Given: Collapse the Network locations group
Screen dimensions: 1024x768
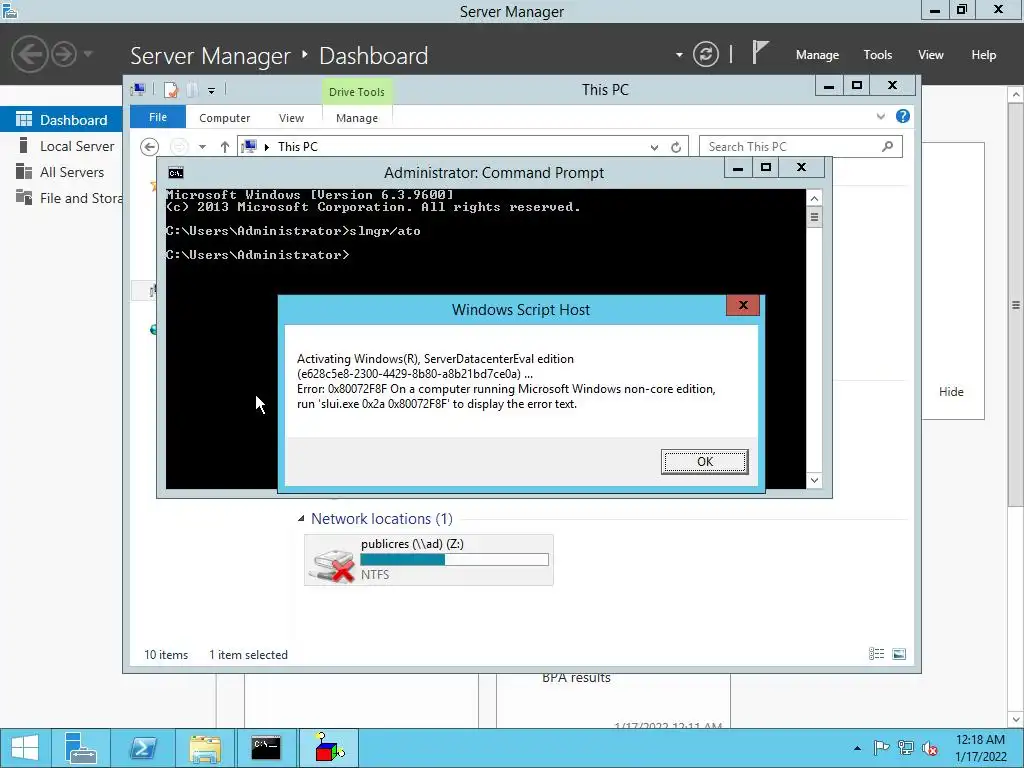Looking at the screenshot, I should tap(300, 519).
